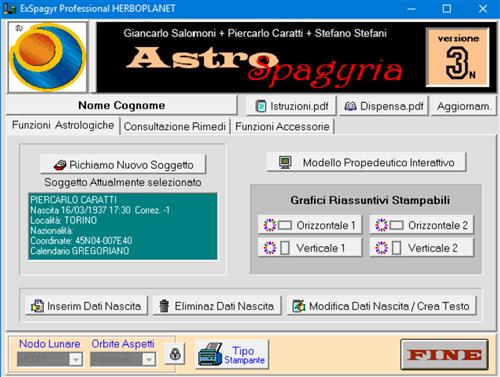Click the teal selected subject info box
The image size is (500, 377).
click(x=123, y=226)
